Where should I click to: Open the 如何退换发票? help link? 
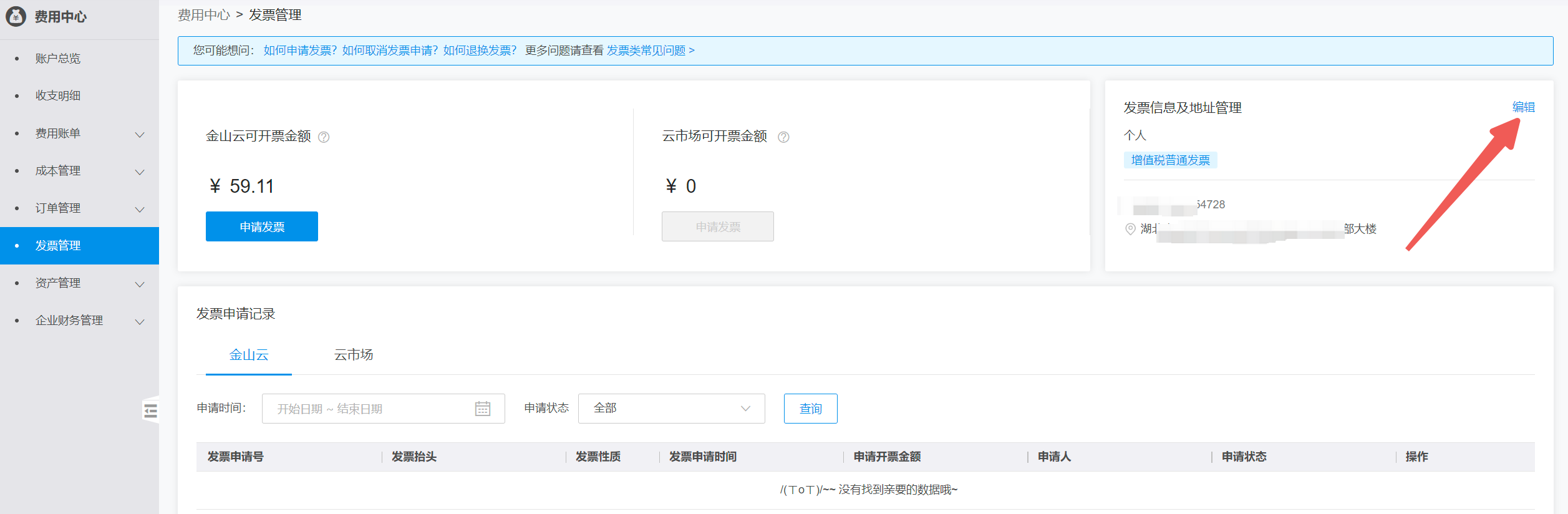480,51
